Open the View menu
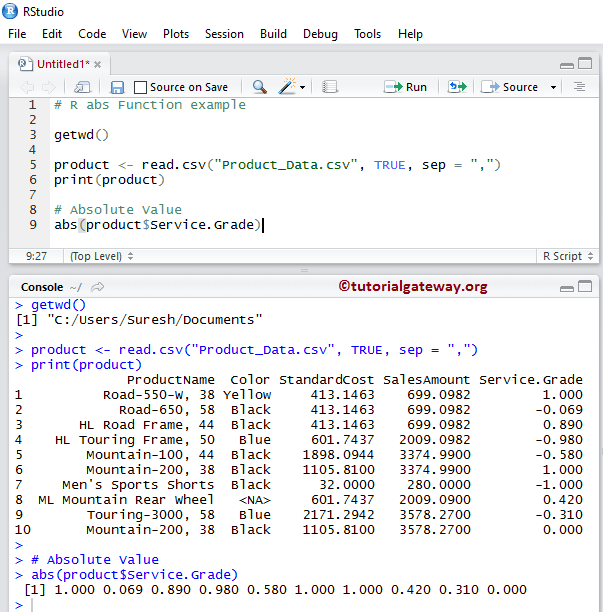The image size is (603, 612). [134, 34]
